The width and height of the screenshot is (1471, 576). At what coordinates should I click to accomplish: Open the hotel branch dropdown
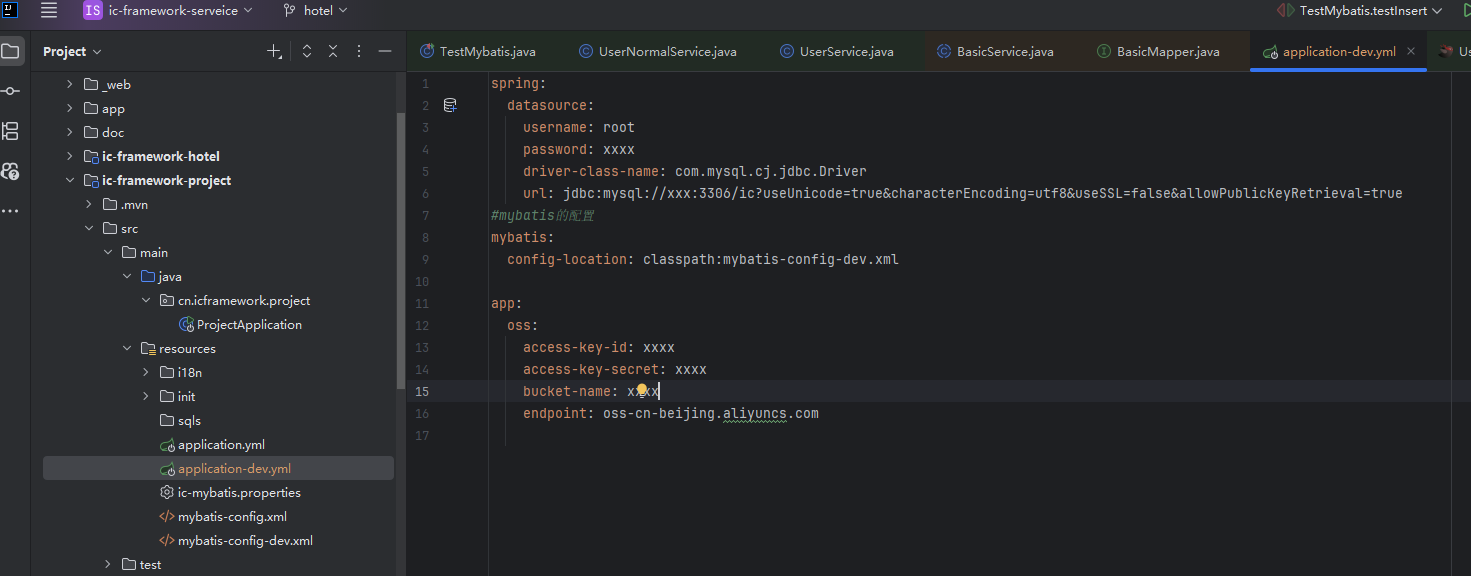[x=316, y=11]
